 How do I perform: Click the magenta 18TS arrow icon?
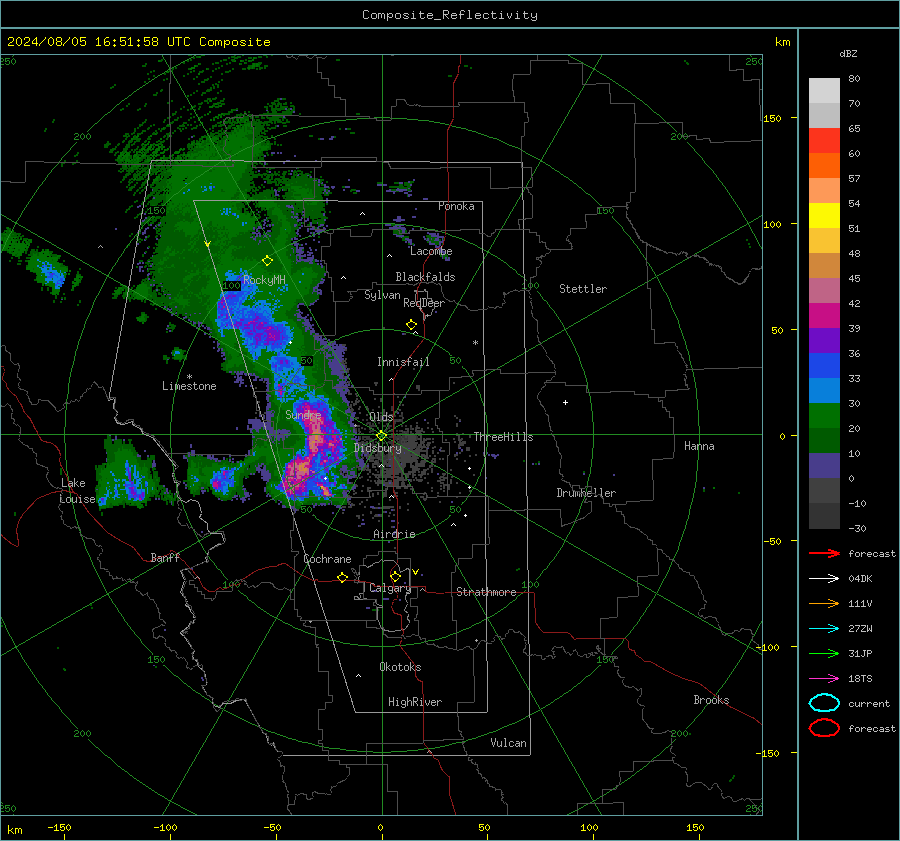pyautogui.click(x=824, y=679)
